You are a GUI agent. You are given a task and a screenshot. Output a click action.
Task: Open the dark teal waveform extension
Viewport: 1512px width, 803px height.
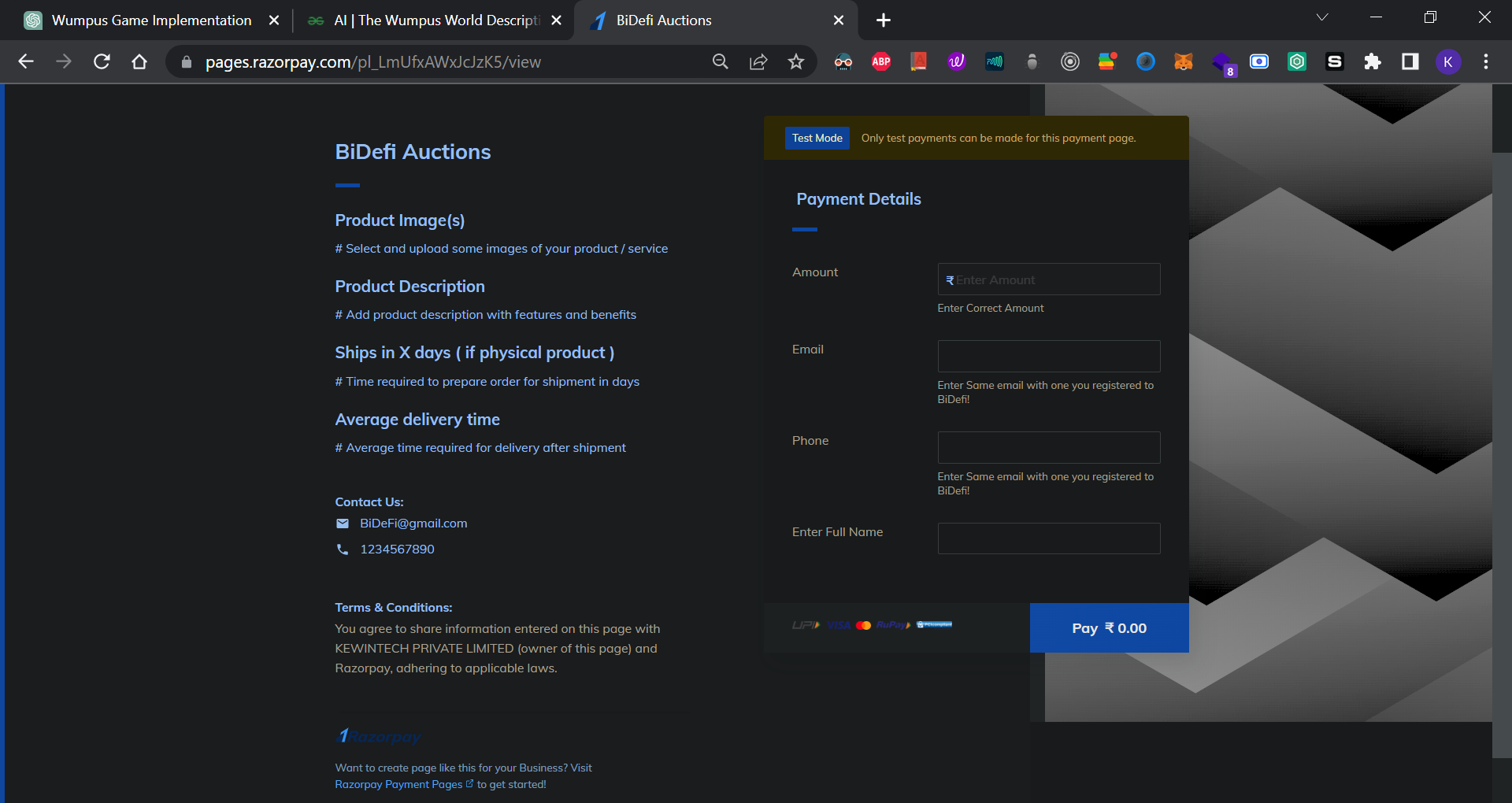(995, 61)
